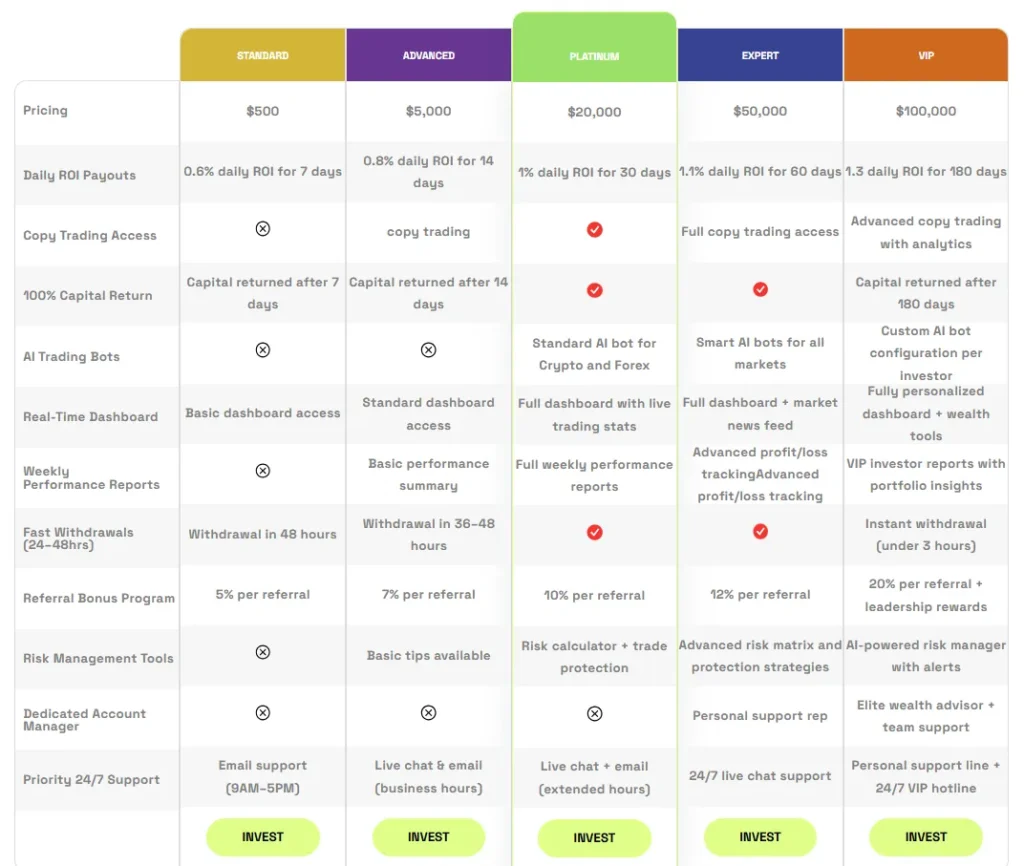Click the X icon for Advanced Dedicated Account Manager
1024x866 pixels.
(x=428, y=713)
